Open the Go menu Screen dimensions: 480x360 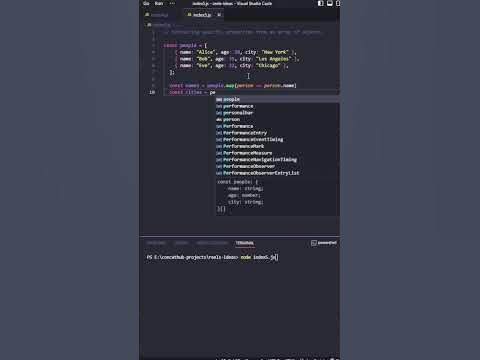tap(146, 3)
